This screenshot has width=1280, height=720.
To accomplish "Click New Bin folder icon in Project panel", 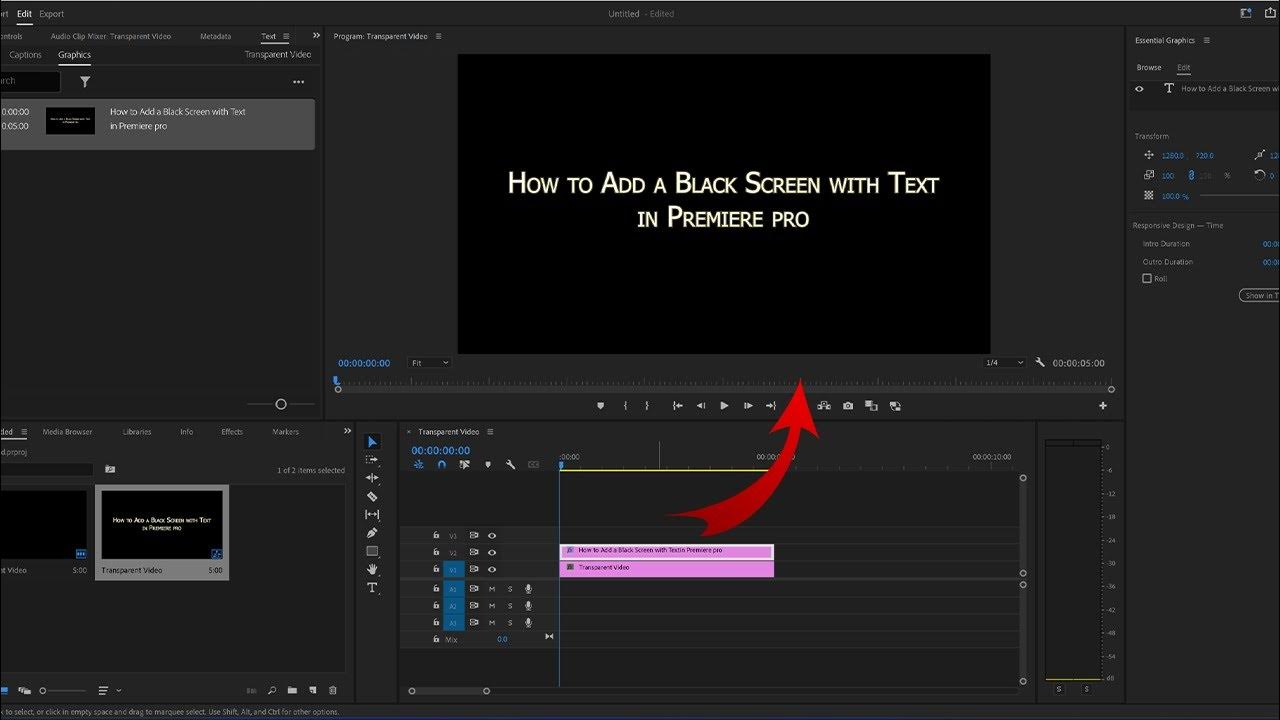I will click(292, 690).
